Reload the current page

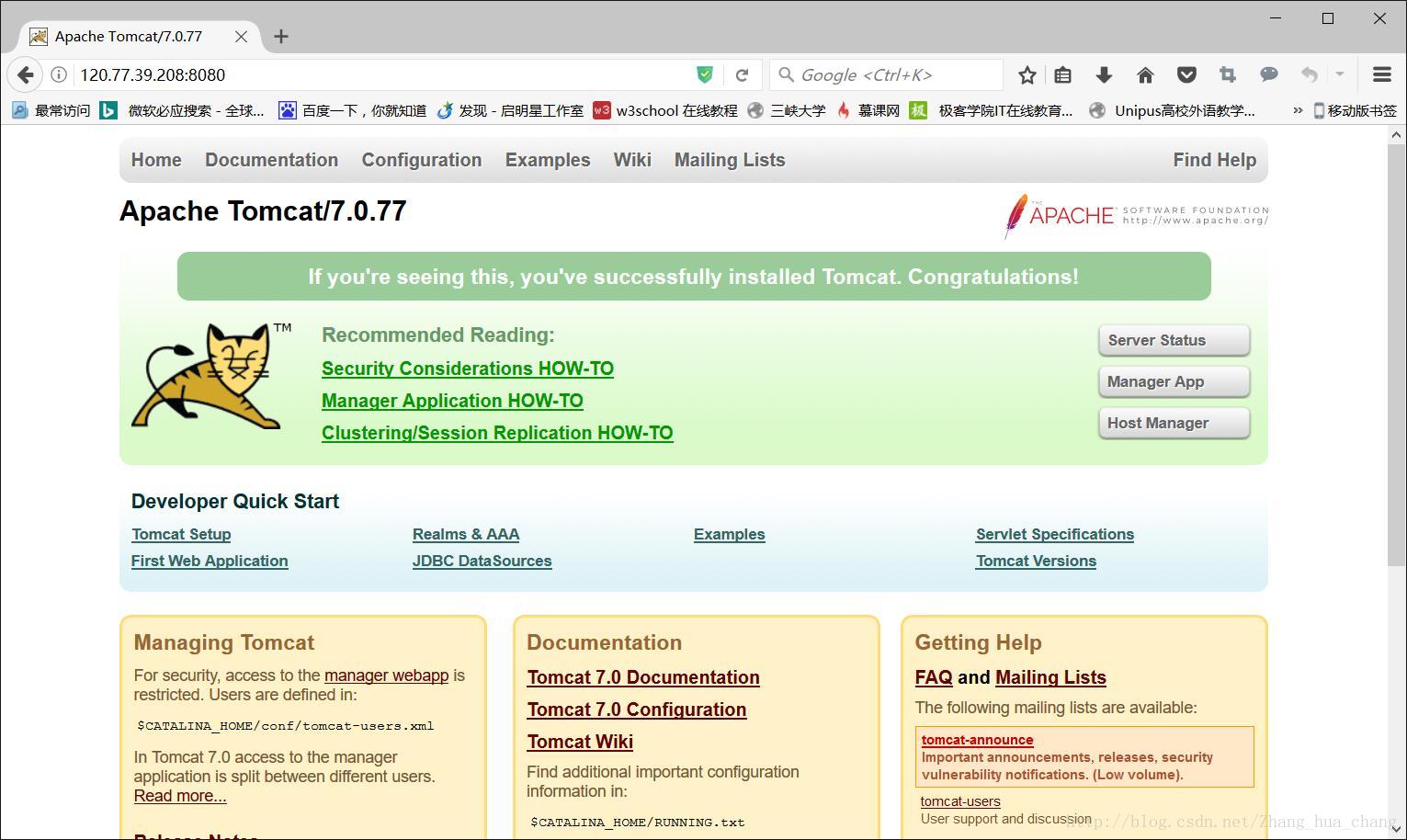(x=742, y=74)
